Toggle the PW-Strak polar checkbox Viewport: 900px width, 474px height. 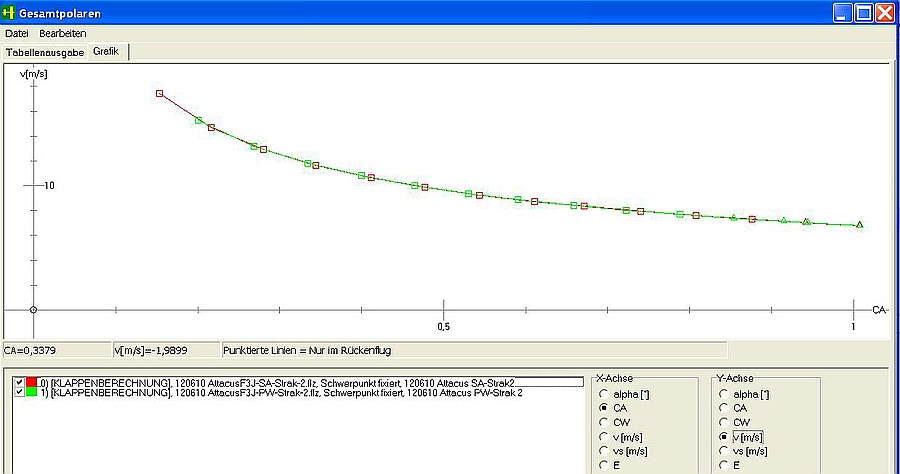[x=20, y=393]
